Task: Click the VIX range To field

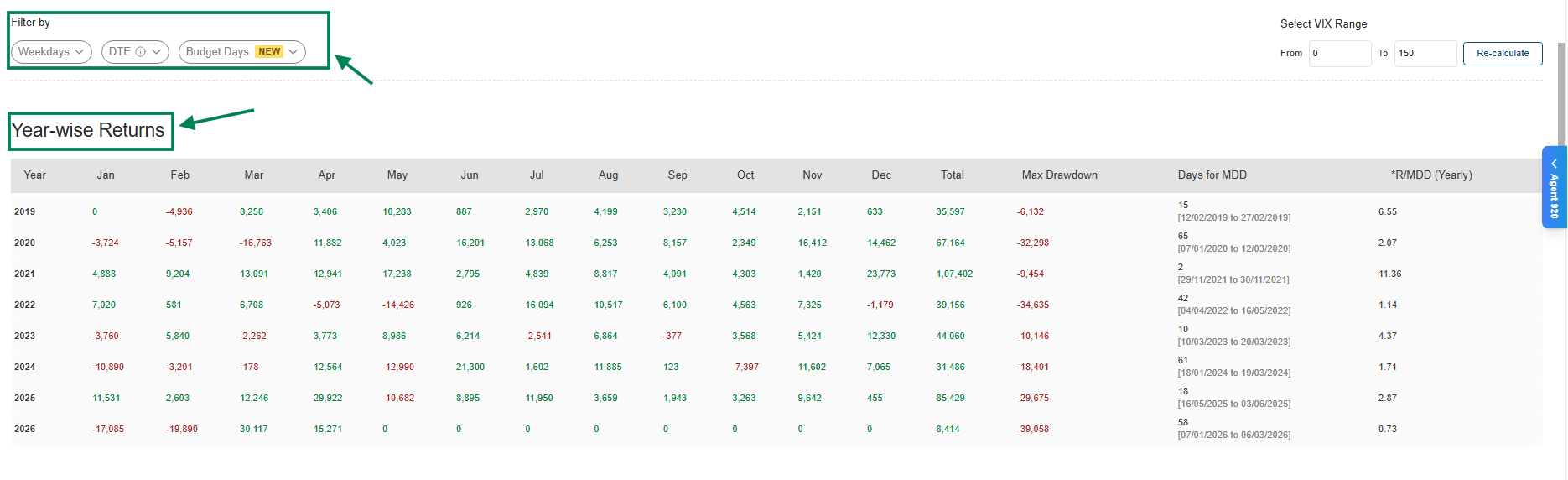Action: [1425, 54]
